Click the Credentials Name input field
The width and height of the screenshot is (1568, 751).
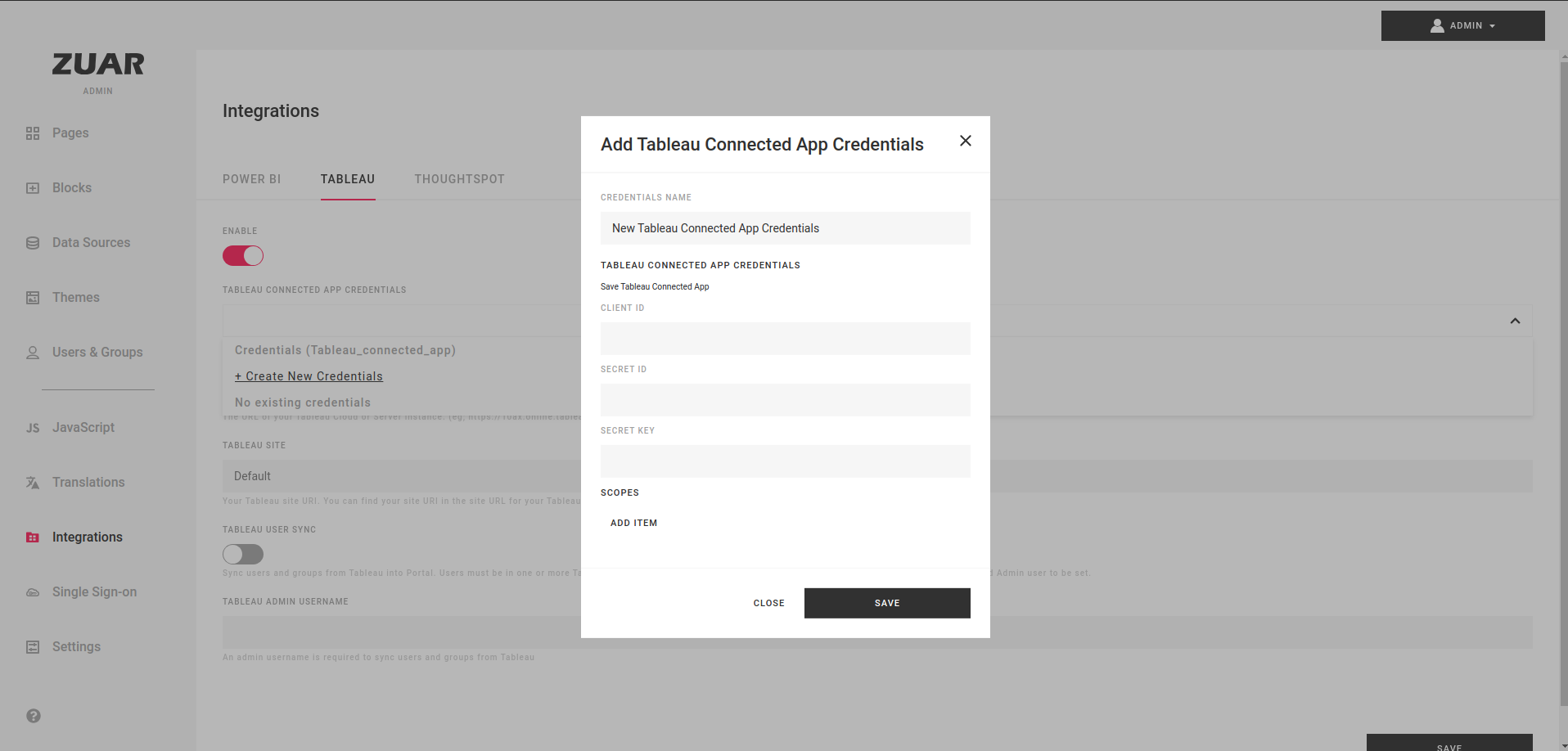(x=786, y=228)
